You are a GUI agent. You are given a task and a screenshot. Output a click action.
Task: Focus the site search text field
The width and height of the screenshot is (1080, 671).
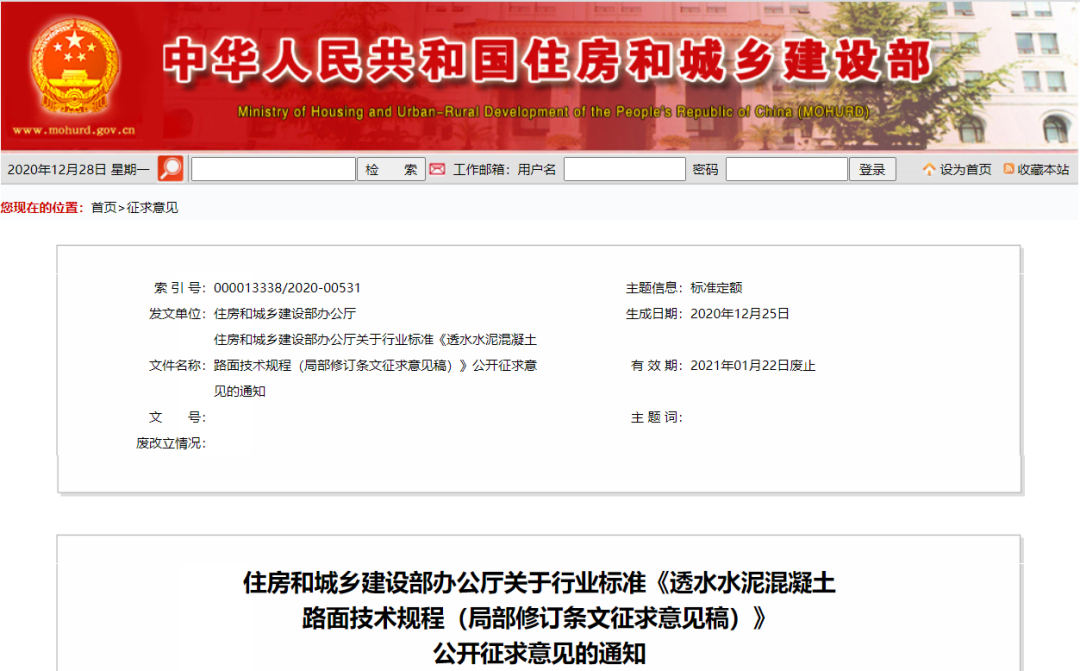[273, 169]
